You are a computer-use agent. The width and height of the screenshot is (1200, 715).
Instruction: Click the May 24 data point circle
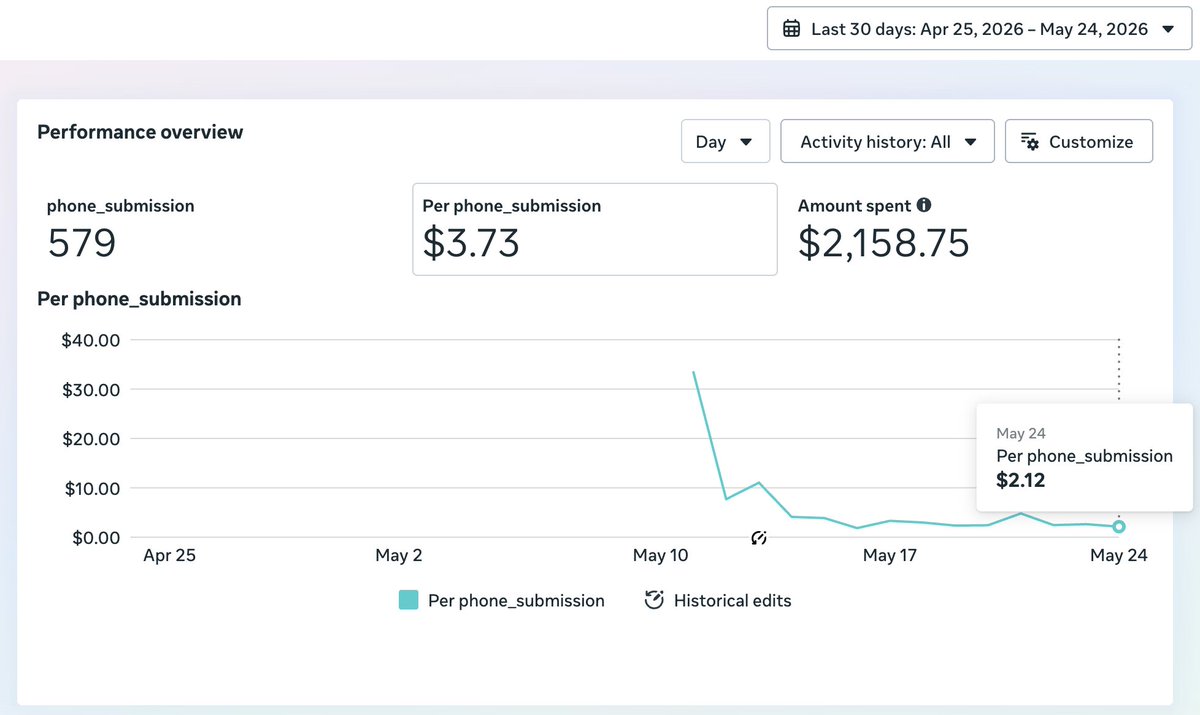[x=1119, y=527]
